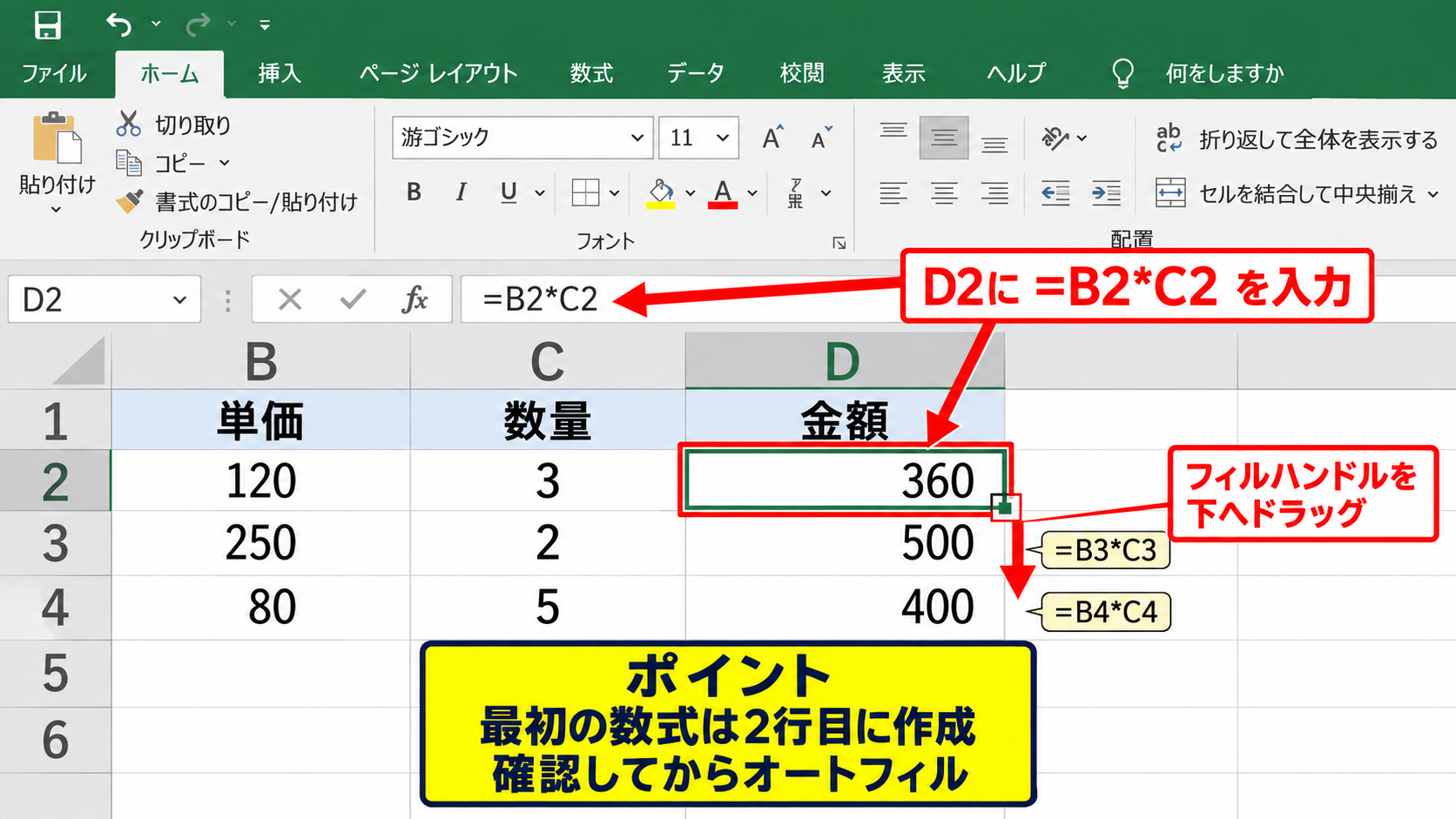This screenshot has width=1456, height=819.
Task: Click decrease indent icon
Action: [x=1055, y=192]
